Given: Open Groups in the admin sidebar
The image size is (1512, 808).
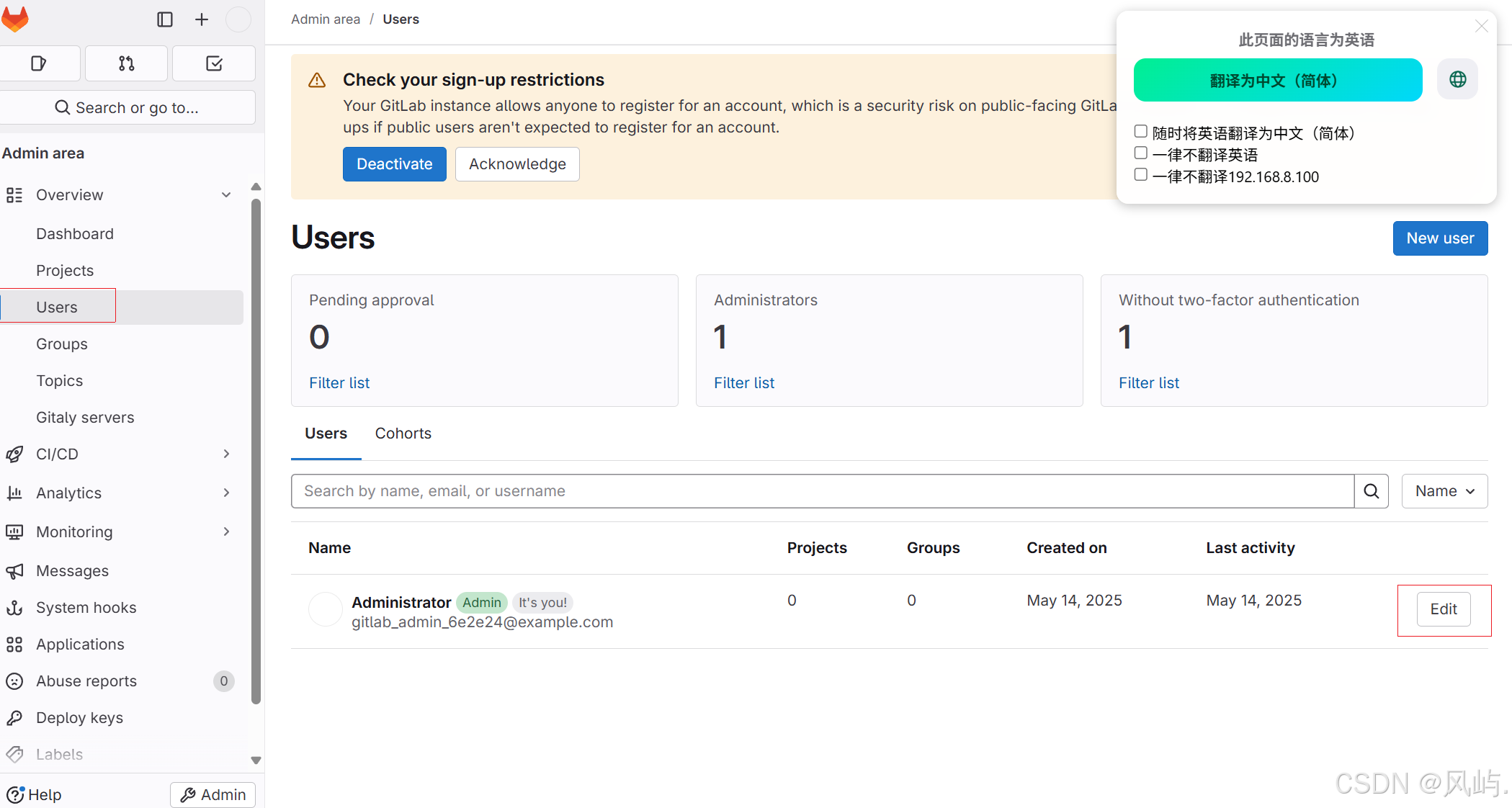Looking at the screenshot, I should click(62, 344).
